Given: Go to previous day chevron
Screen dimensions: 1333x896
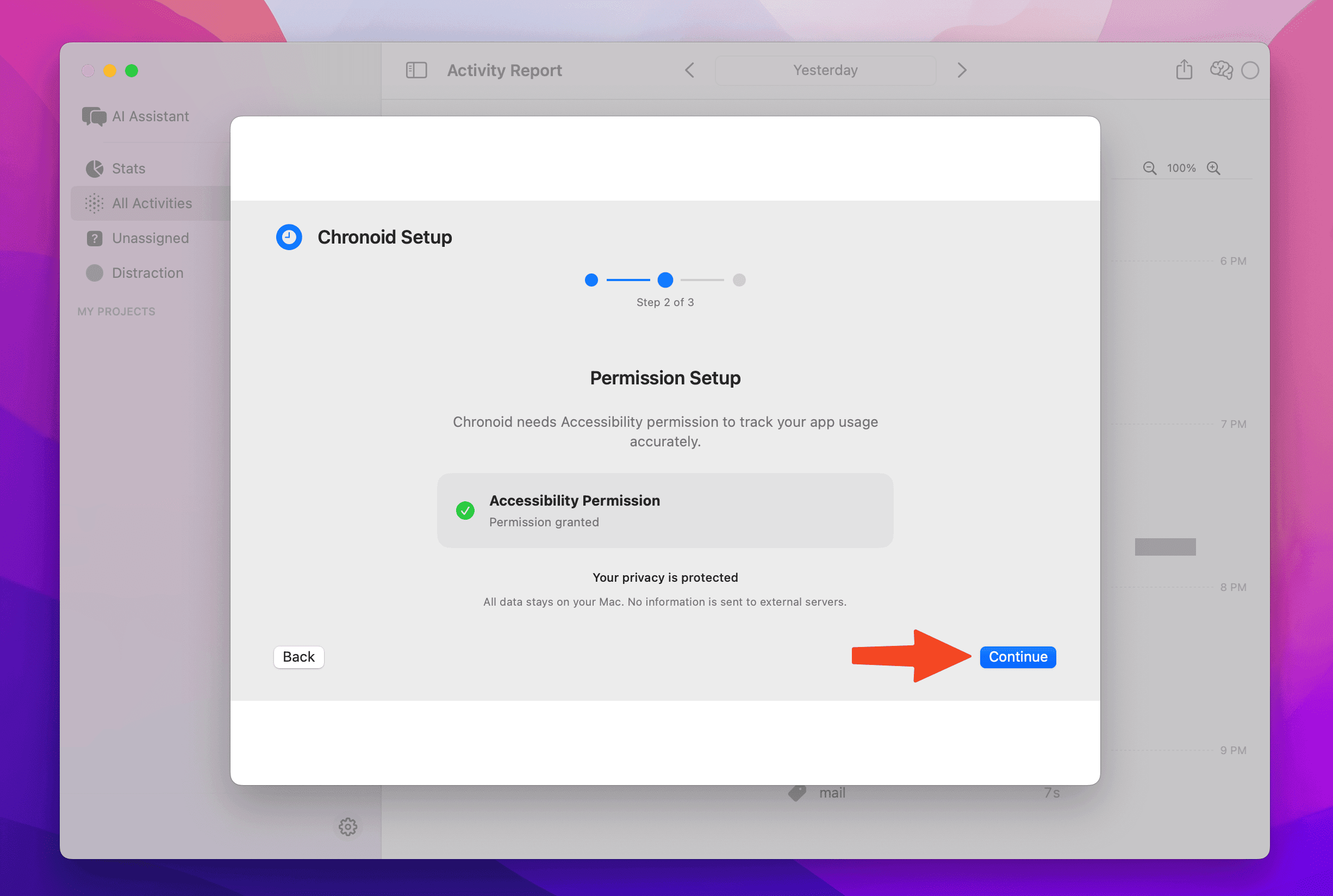Looking at the screenshot, I should (690, 70).
